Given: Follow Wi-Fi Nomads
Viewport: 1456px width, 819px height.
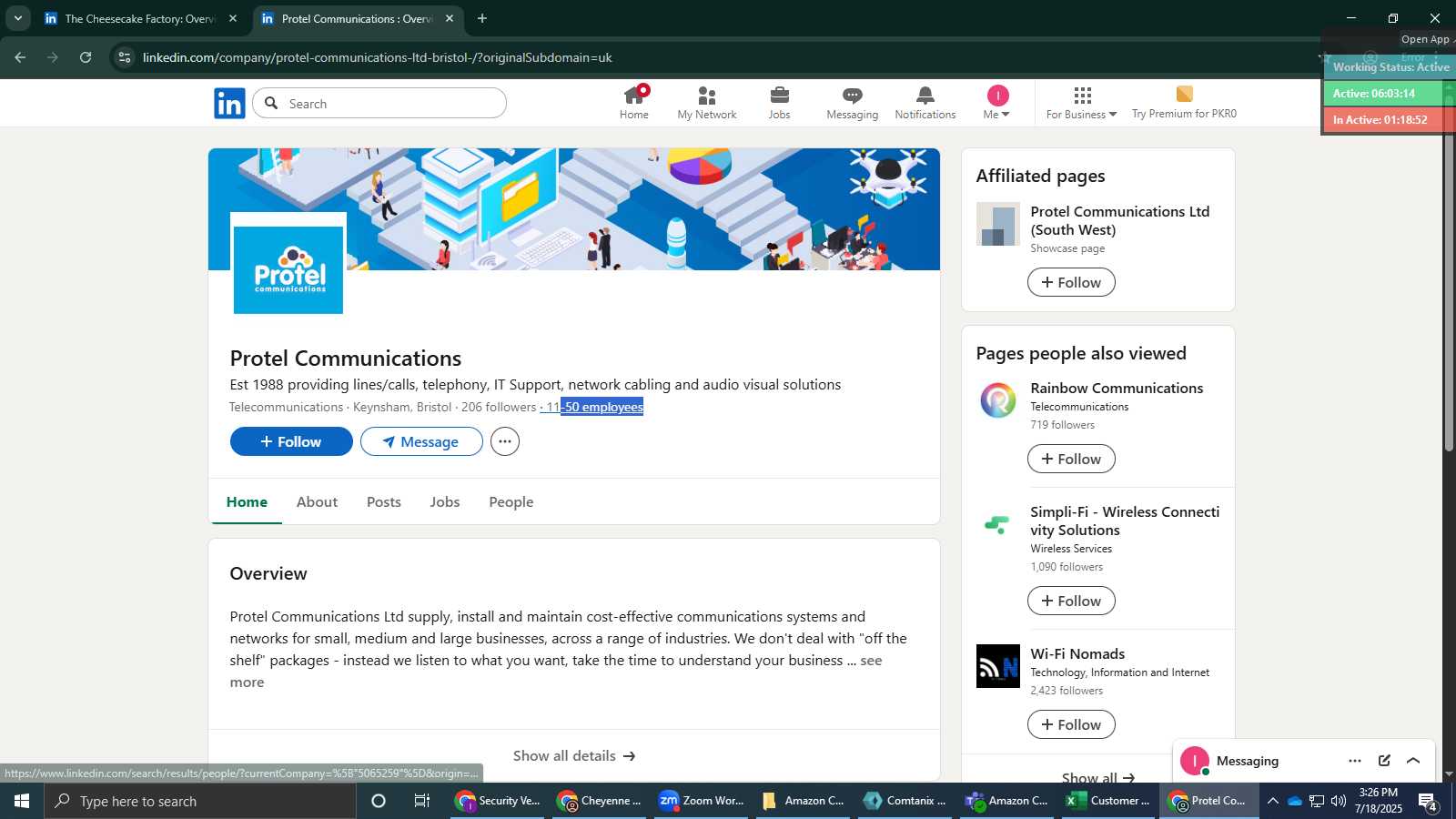Looking at the screenshot, I should coord(1071,724).
